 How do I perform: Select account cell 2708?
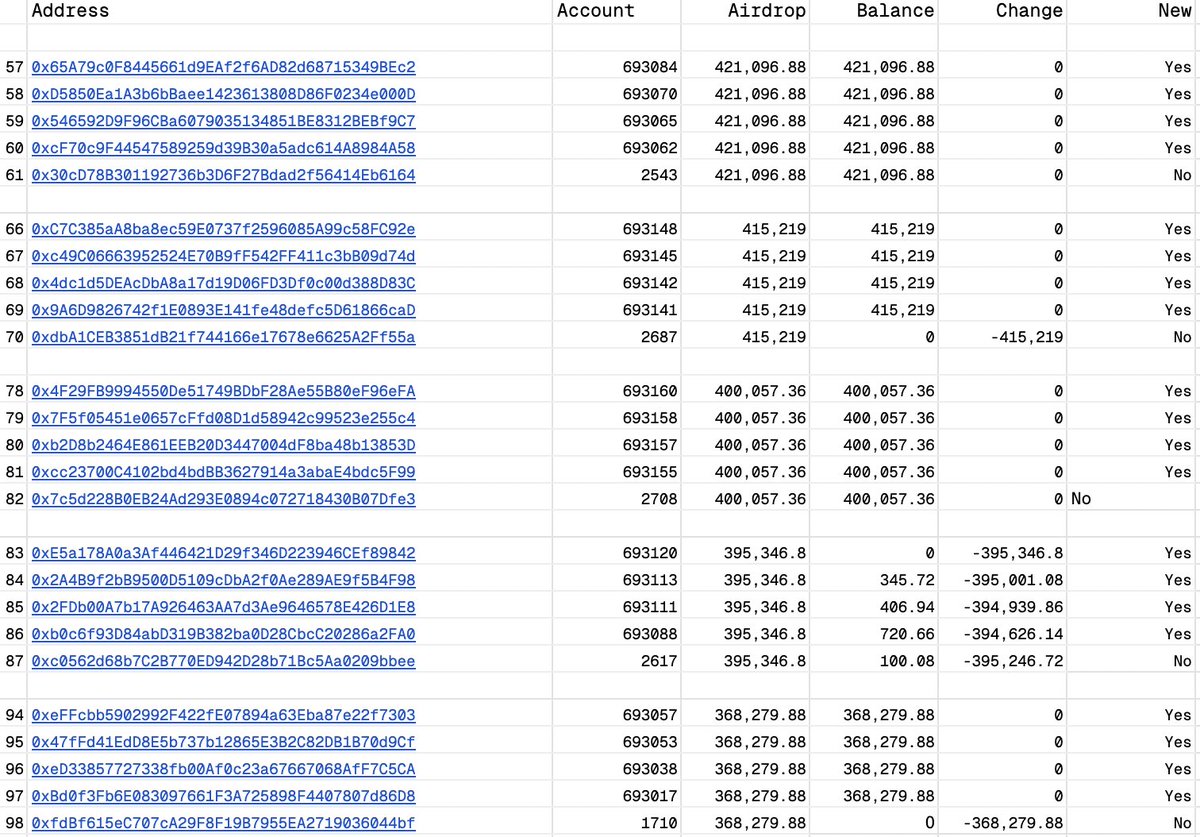[x=659, y=499]
